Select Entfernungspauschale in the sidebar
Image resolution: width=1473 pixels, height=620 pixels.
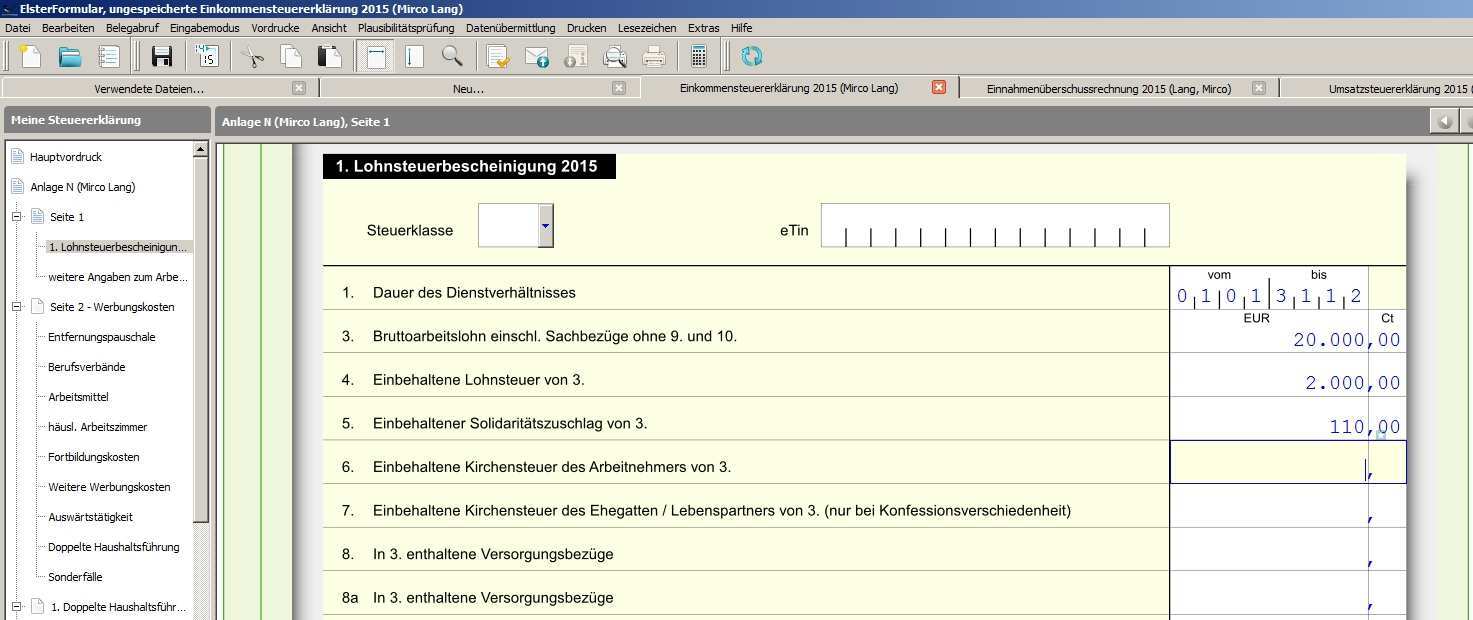click(101, 337)
